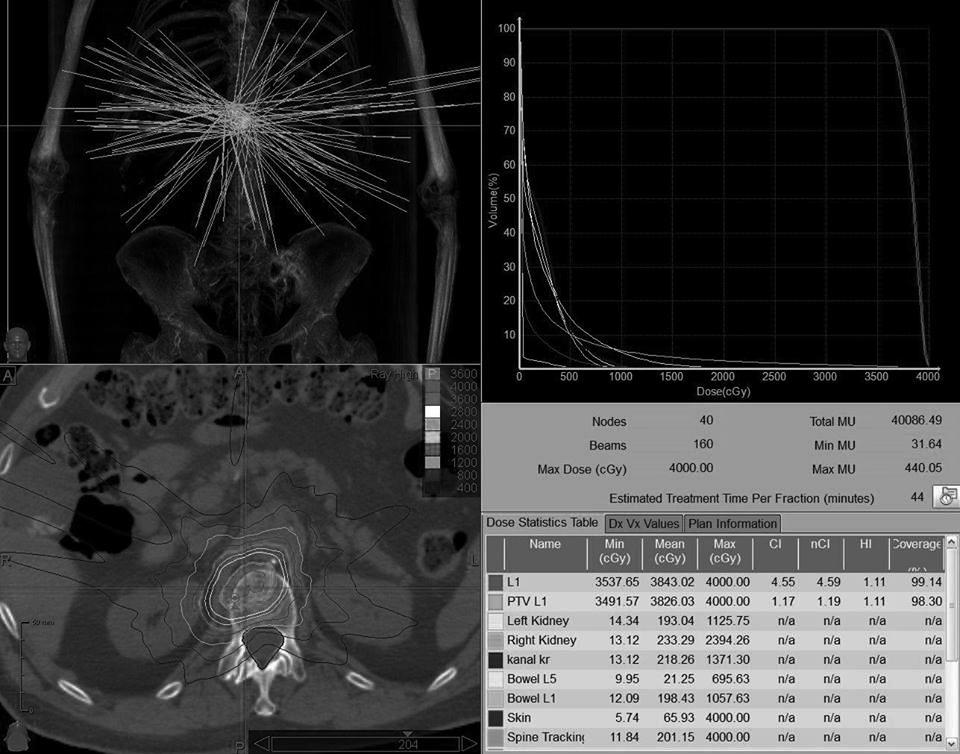Screen dimensions: 960x754
Task: Click the estimated treatment time value 44
Action: [917, 498]
